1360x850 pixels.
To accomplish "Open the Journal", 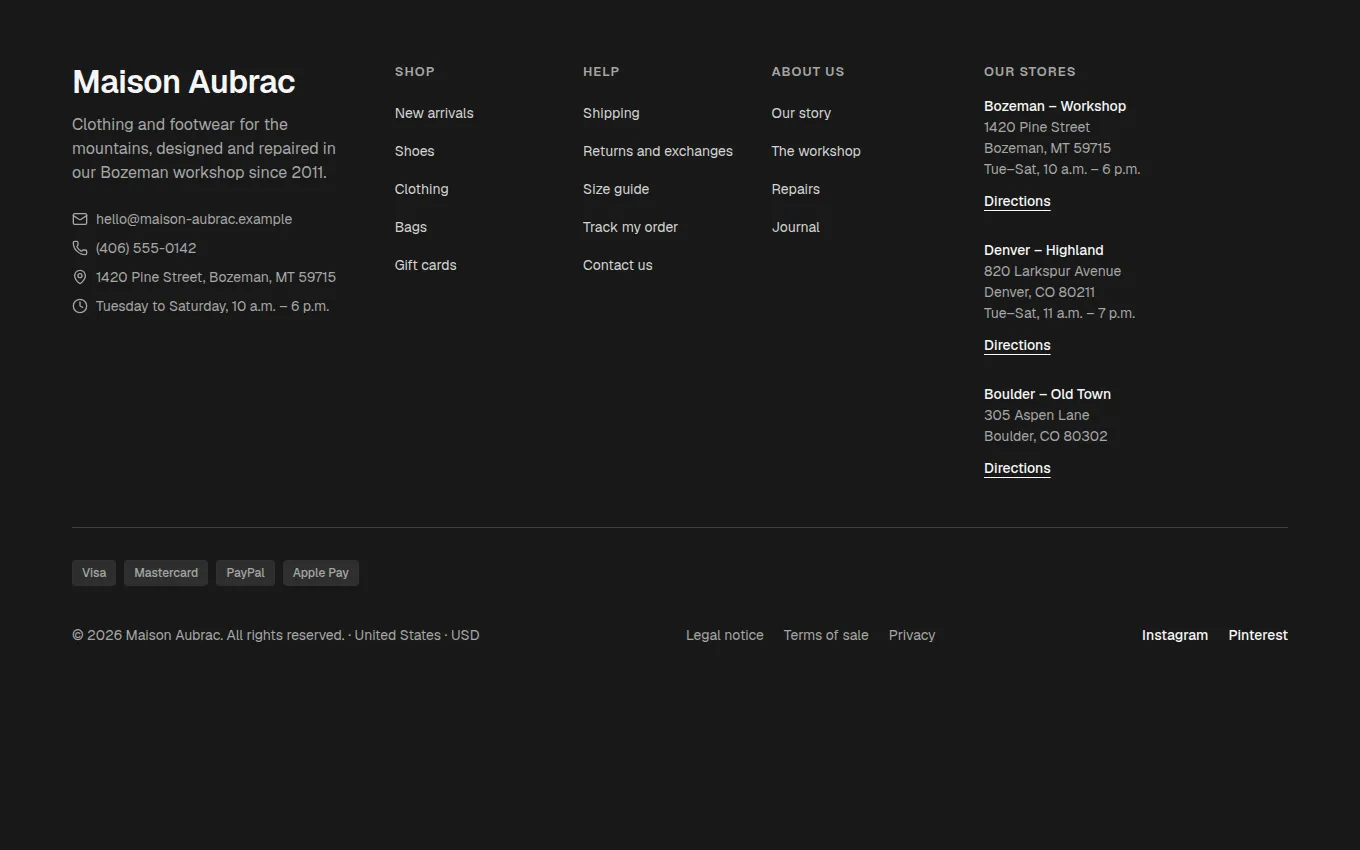I will 796,227.
